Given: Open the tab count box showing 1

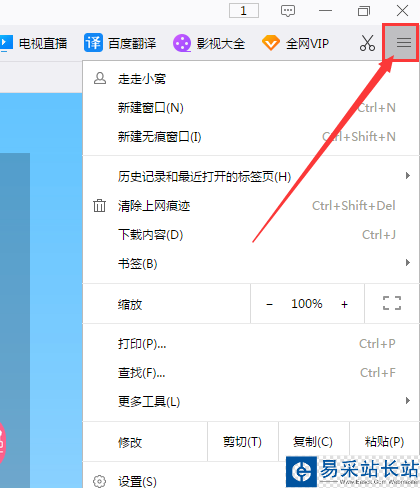Looking at the screenshot, I should [244, 11].
